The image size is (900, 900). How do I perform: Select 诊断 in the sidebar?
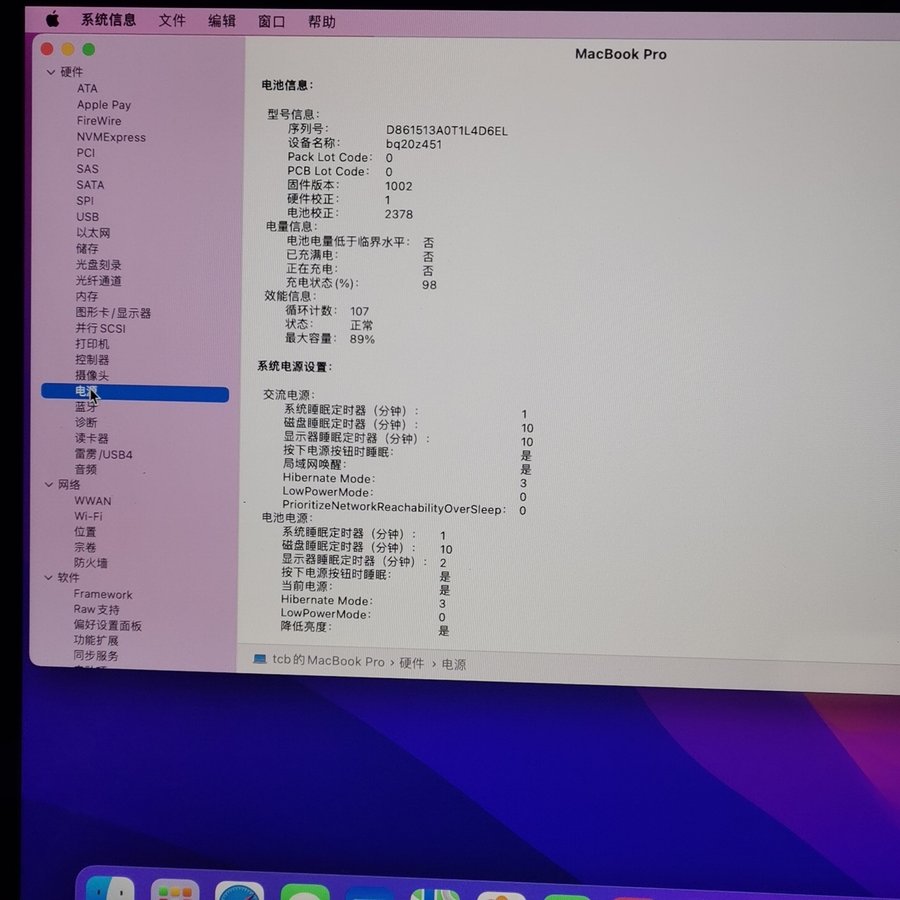point(86,422)
